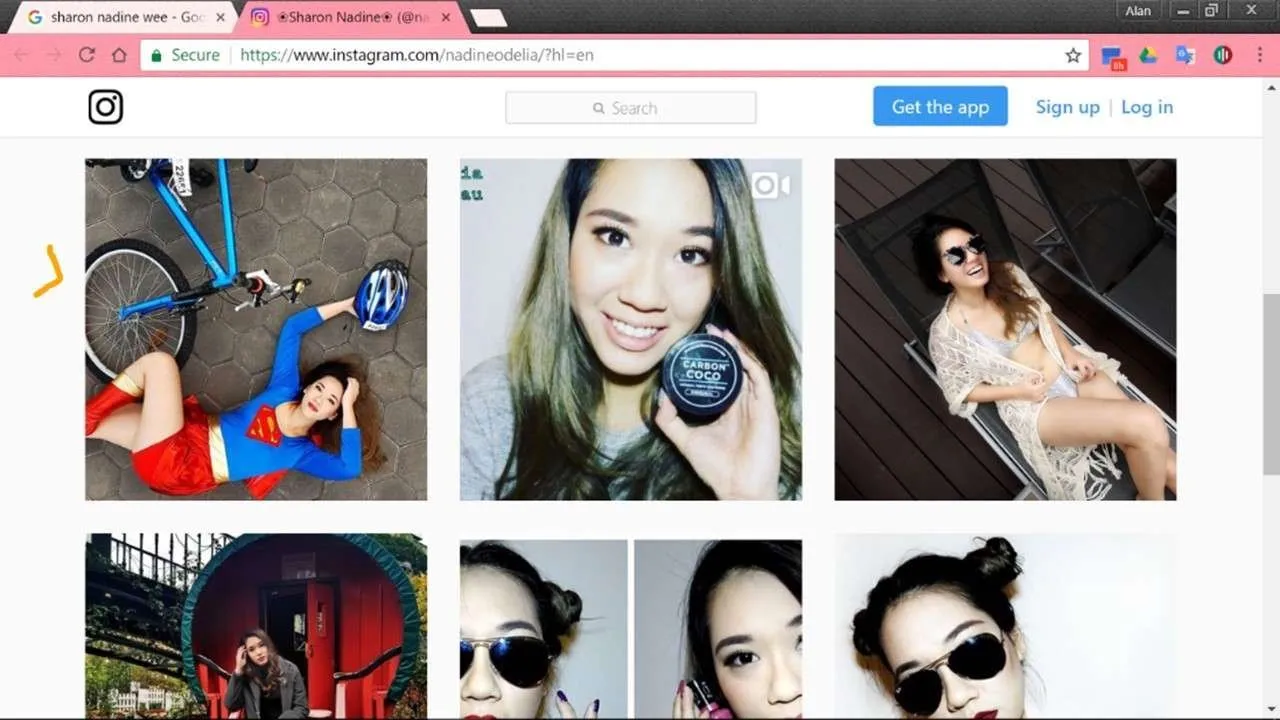Open the Superman costume bicycle photo
The image size is (1280, 720).
click(256, 329)
